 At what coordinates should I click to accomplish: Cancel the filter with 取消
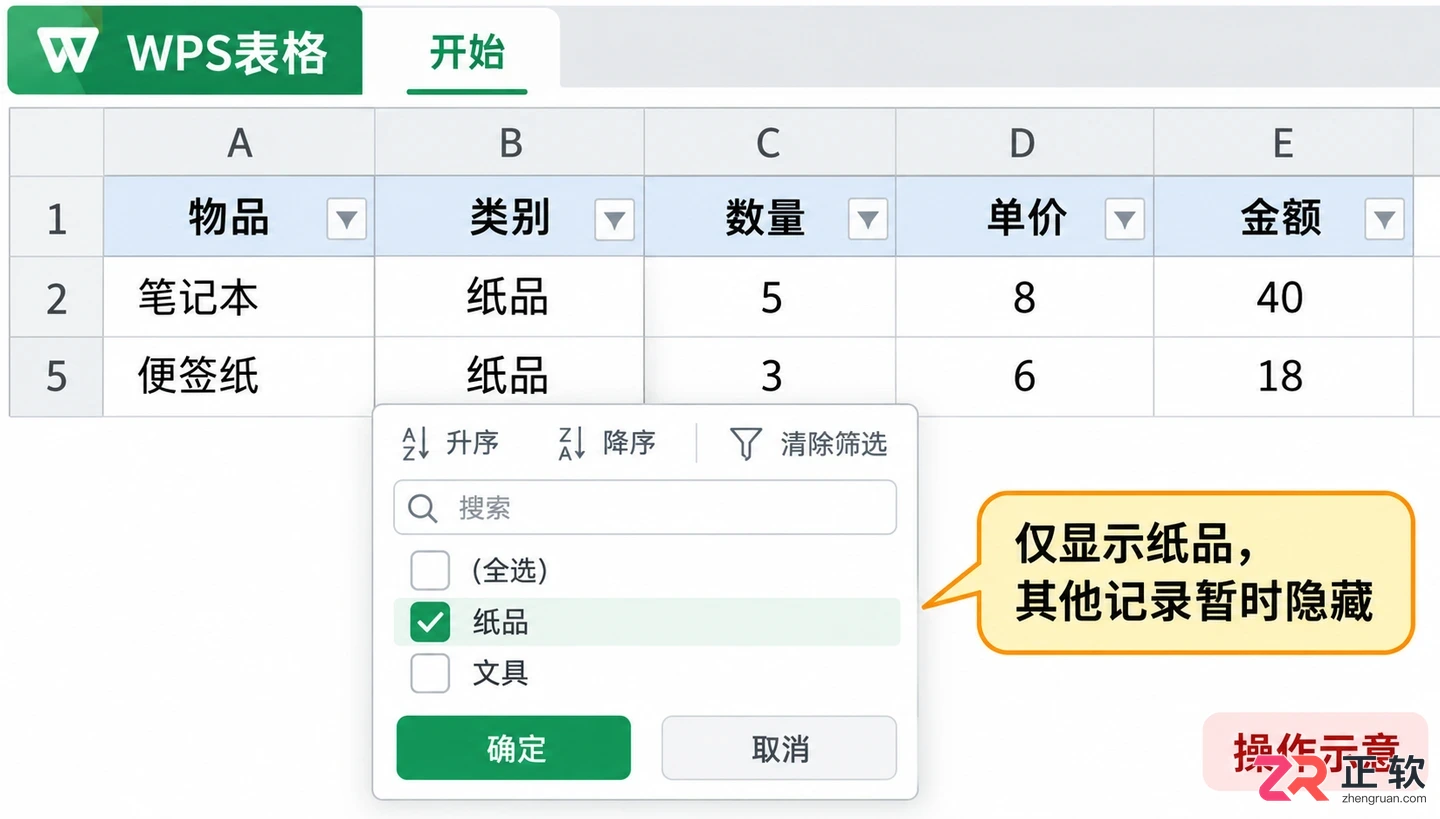coord(779,748)
